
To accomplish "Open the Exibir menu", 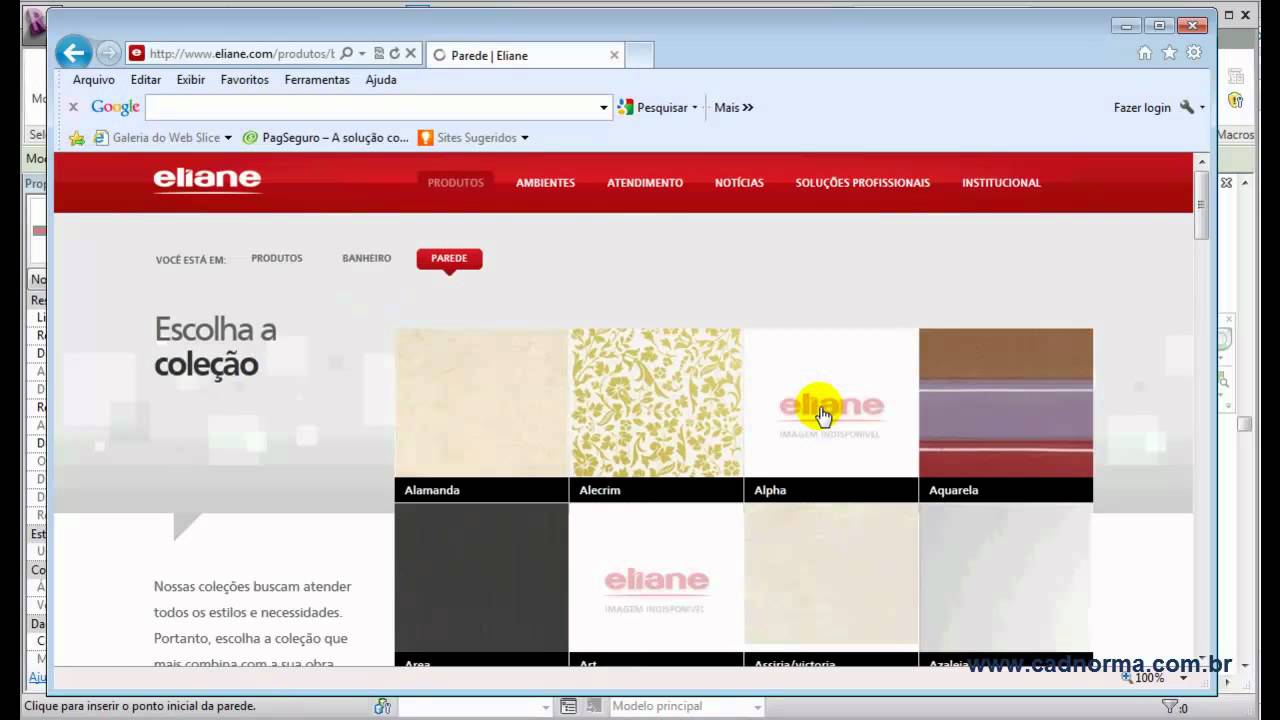I will (x=191, y=80).
